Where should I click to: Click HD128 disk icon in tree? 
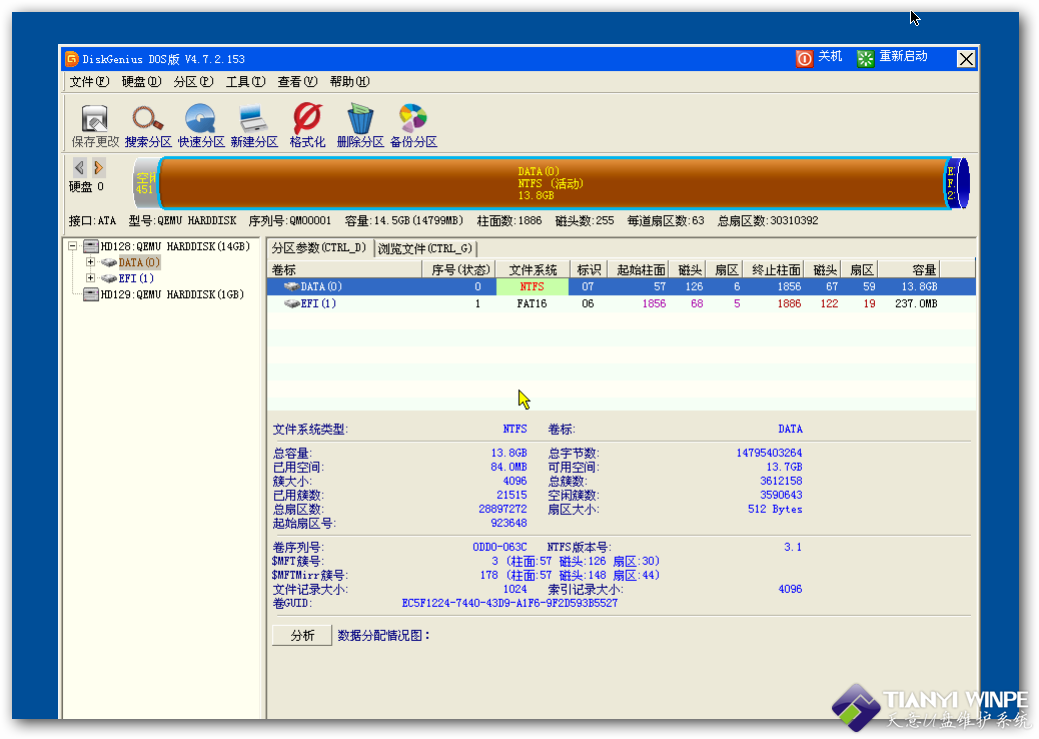91,247
